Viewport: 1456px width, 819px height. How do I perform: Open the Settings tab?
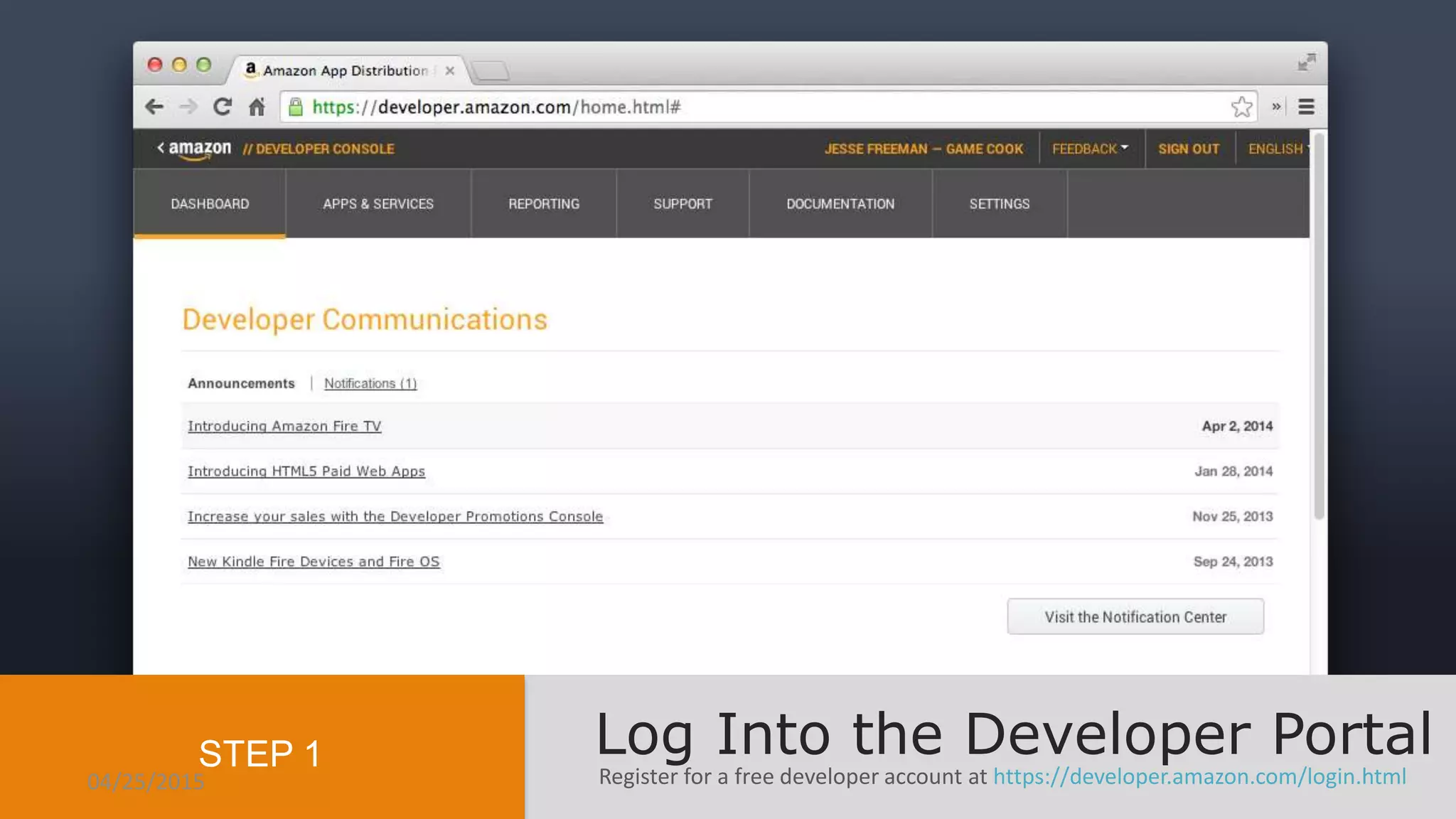click(1000, 204)
